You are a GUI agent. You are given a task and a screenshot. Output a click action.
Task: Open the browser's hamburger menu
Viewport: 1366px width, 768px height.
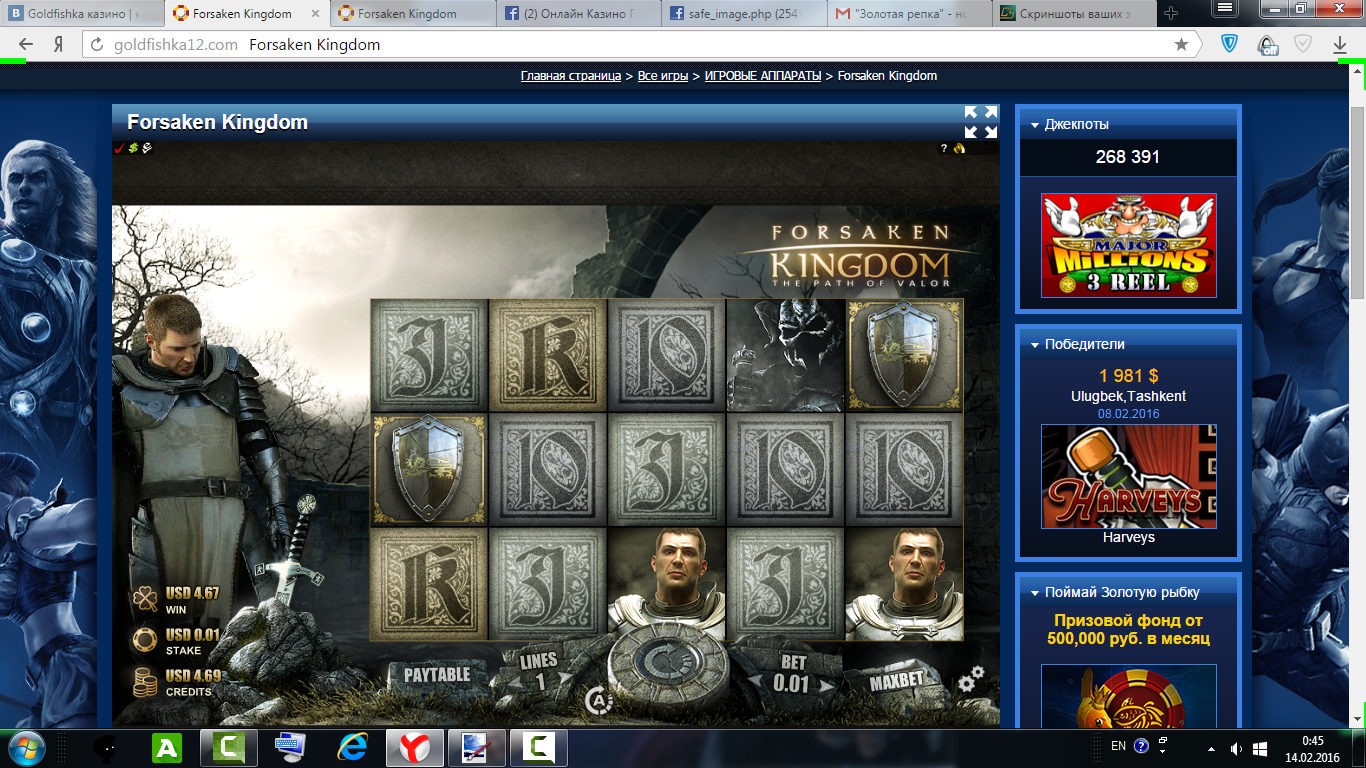[1223, 7]
